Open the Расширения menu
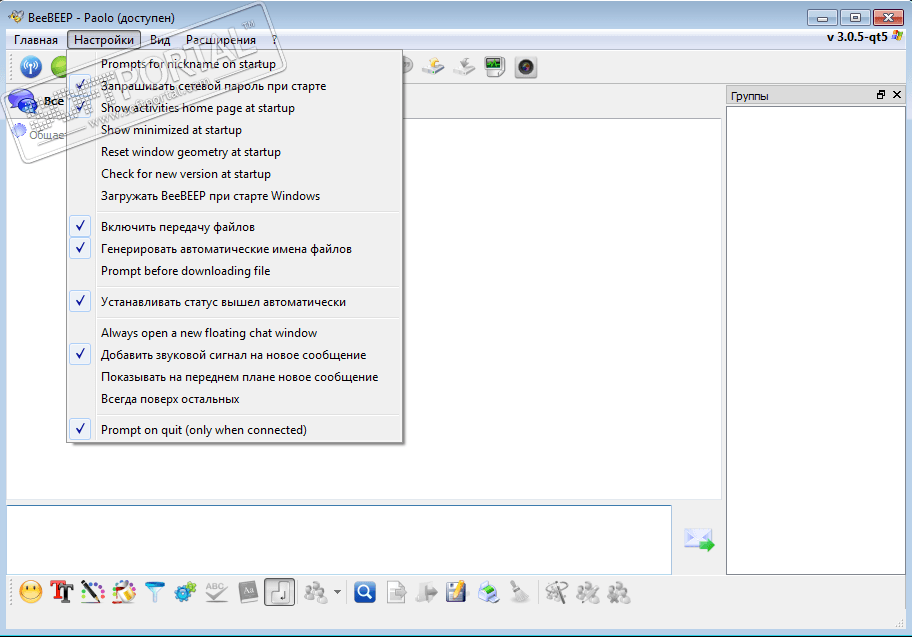912x637 pixels. point(220,40)
